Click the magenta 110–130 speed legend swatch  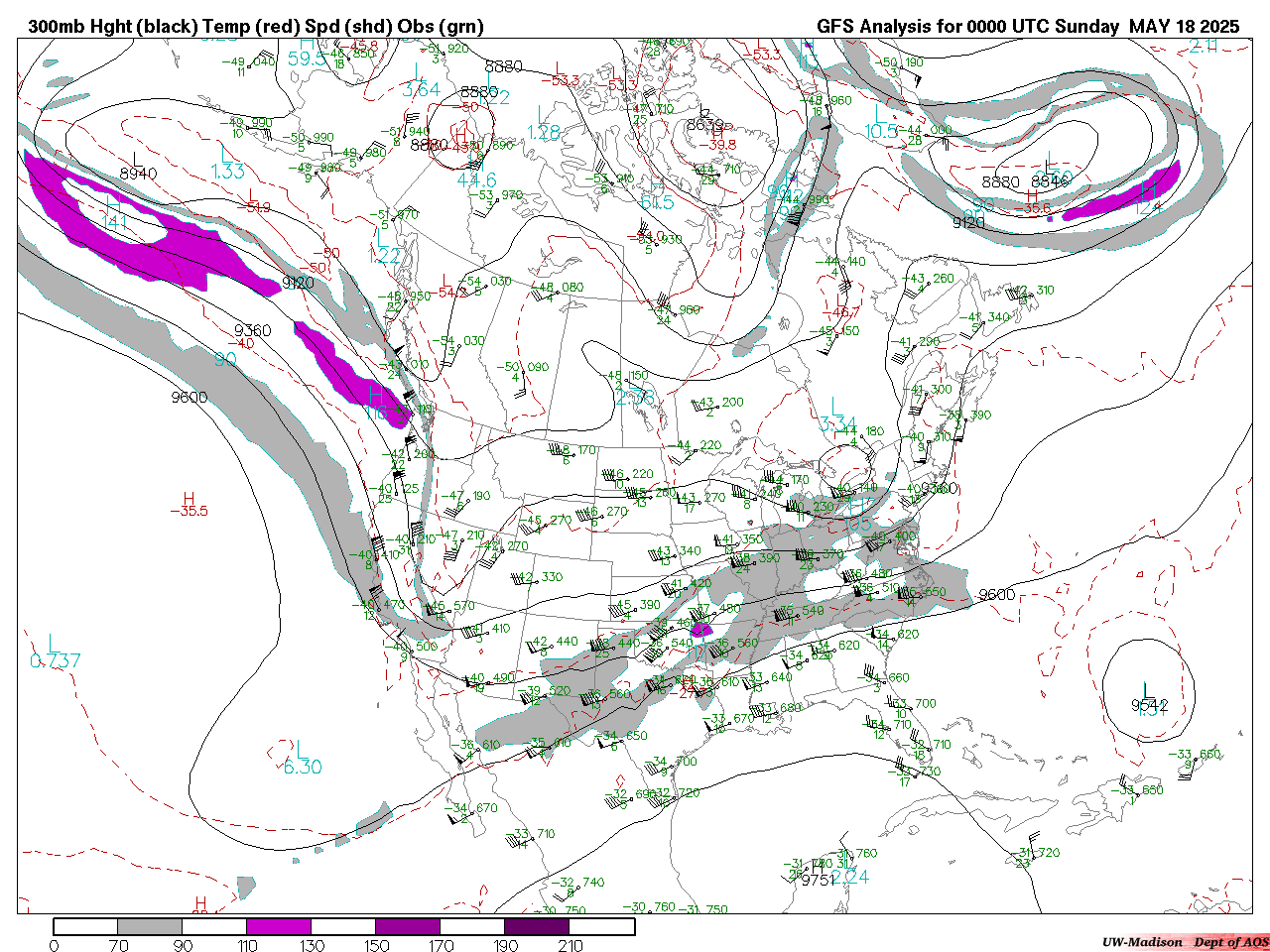[x=279, y=926]
